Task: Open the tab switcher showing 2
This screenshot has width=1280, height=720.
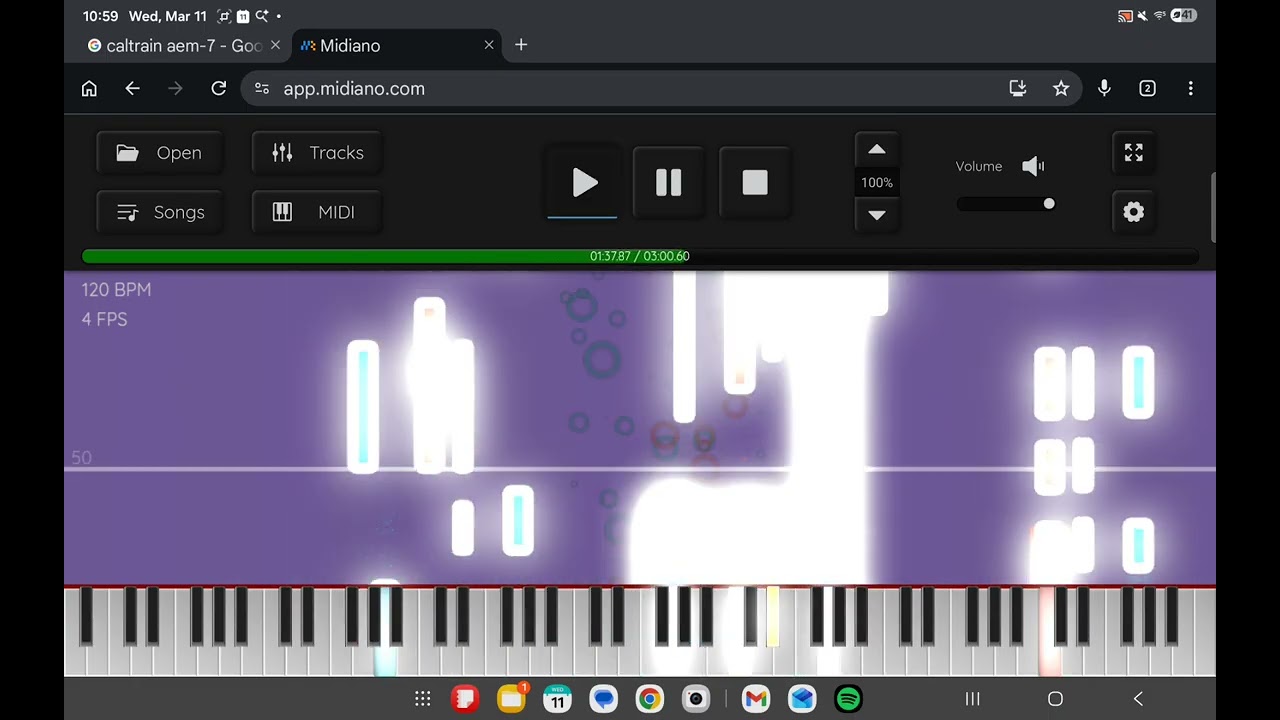Action: 1147,89
